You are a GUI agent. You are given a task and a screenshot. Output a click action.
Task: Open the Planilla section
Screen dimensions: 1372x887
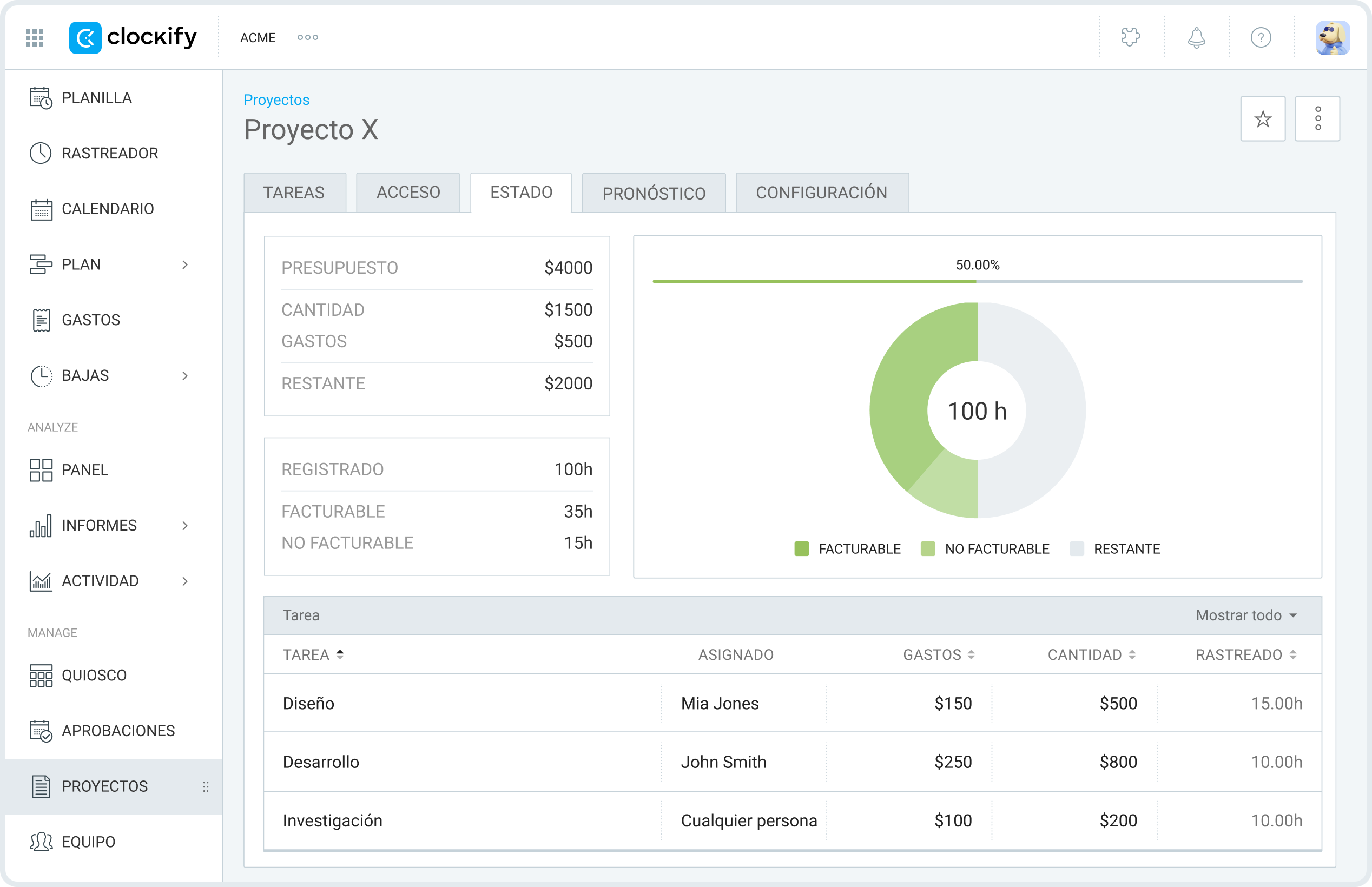click(96, 98)
